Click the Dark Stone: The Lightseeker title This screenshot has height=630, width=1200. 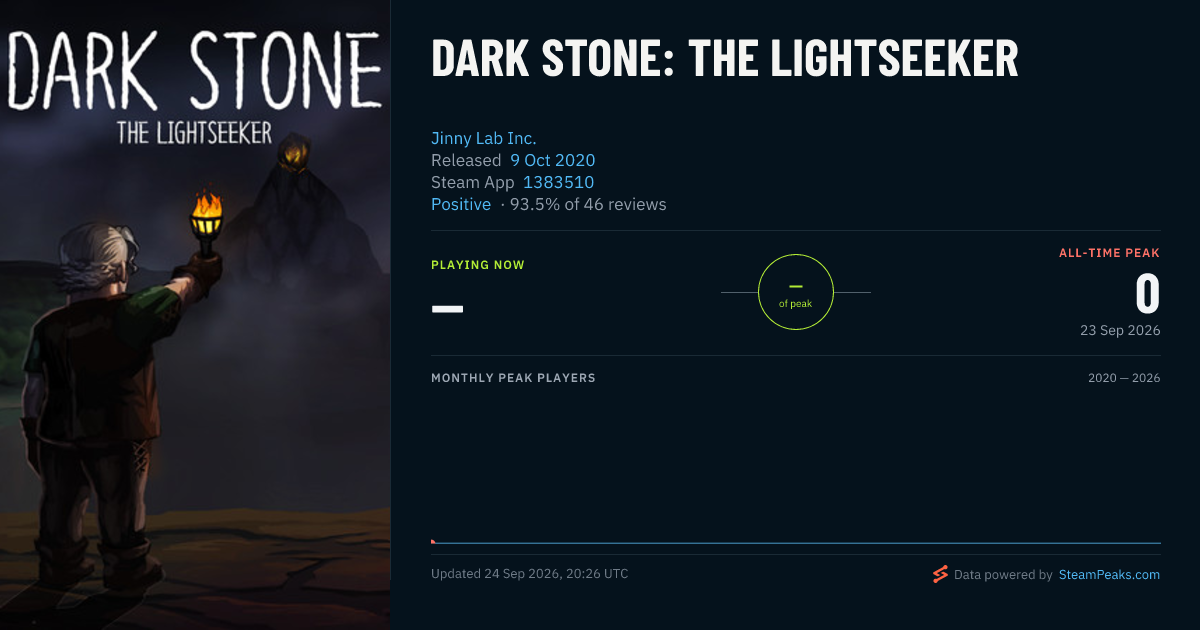click(725, 59)
